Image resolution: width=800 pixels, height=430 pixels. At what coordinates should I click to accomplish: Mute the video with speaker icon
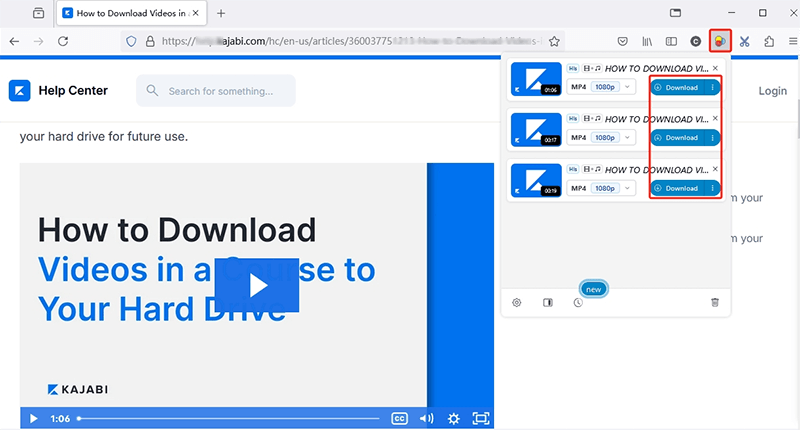click(427, 419)
